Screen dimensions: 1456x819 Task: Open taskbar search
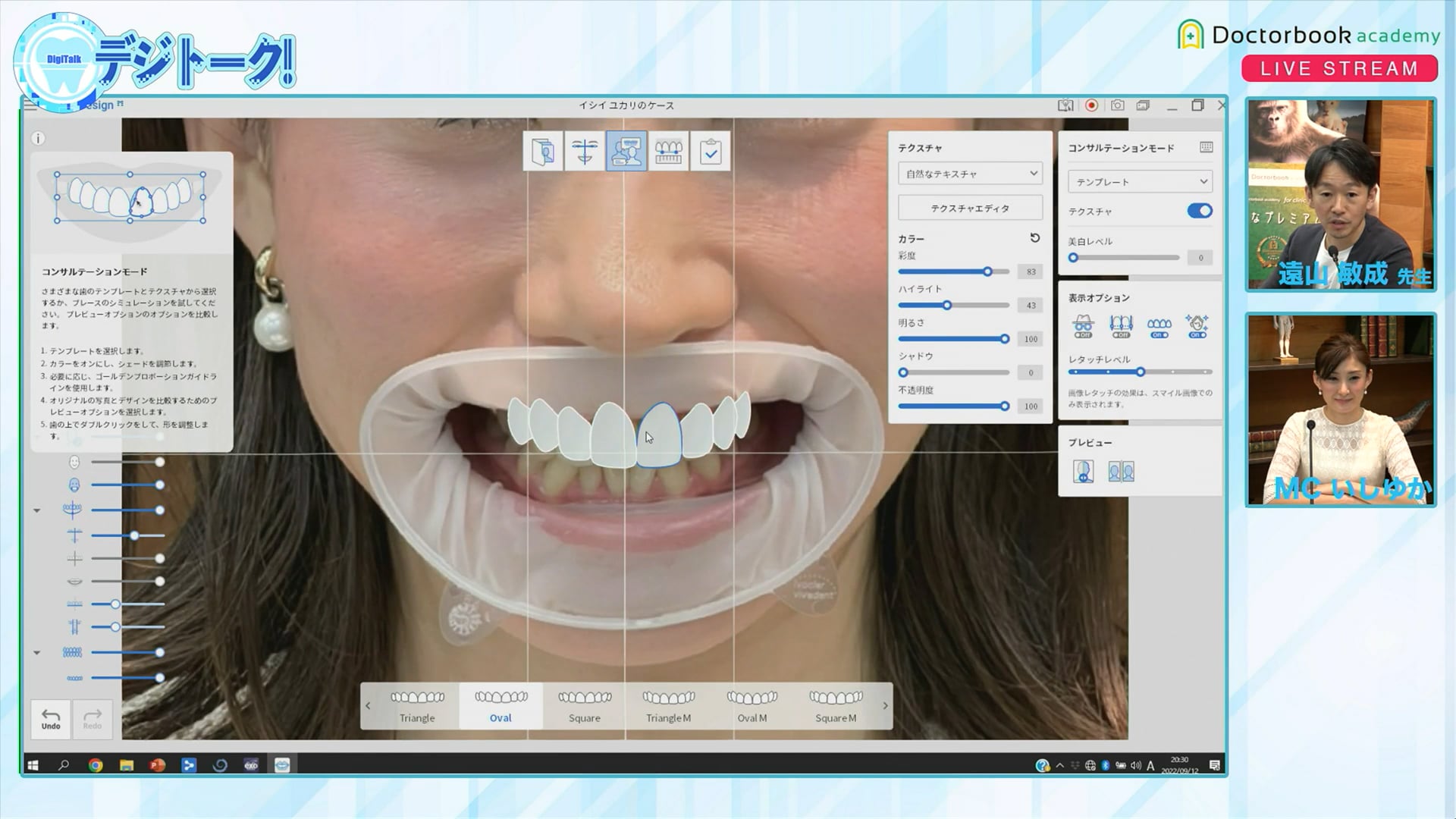[x=64, y=765]
